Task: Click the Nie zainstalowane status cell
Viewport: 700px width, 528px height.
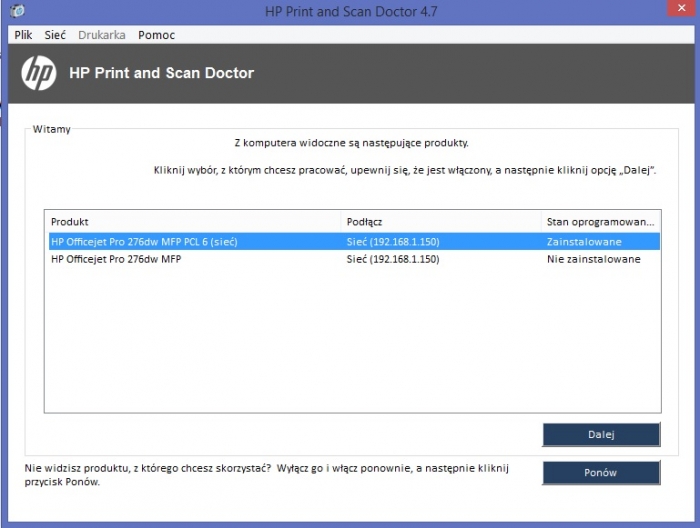Action: 594,259
